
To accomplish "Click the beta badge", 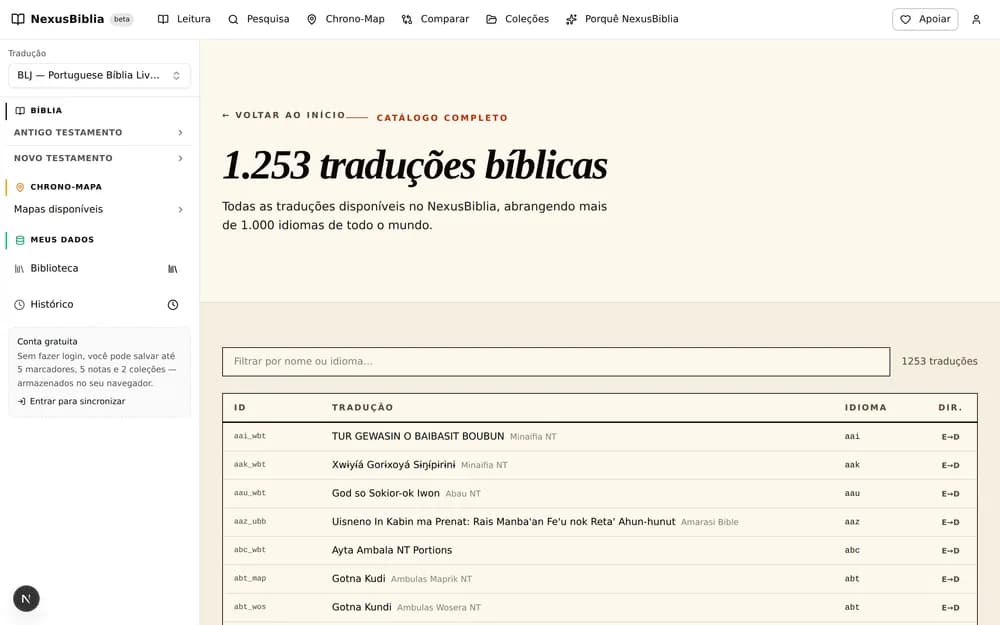I will 122,19.
